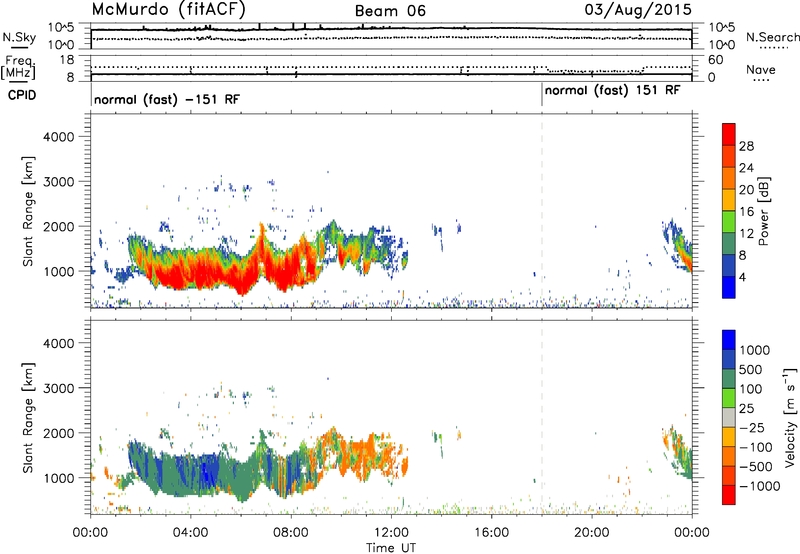800x554 pixels.
Task: Select the Power color bar segment between 24 and 28
Action: (729, 156)
